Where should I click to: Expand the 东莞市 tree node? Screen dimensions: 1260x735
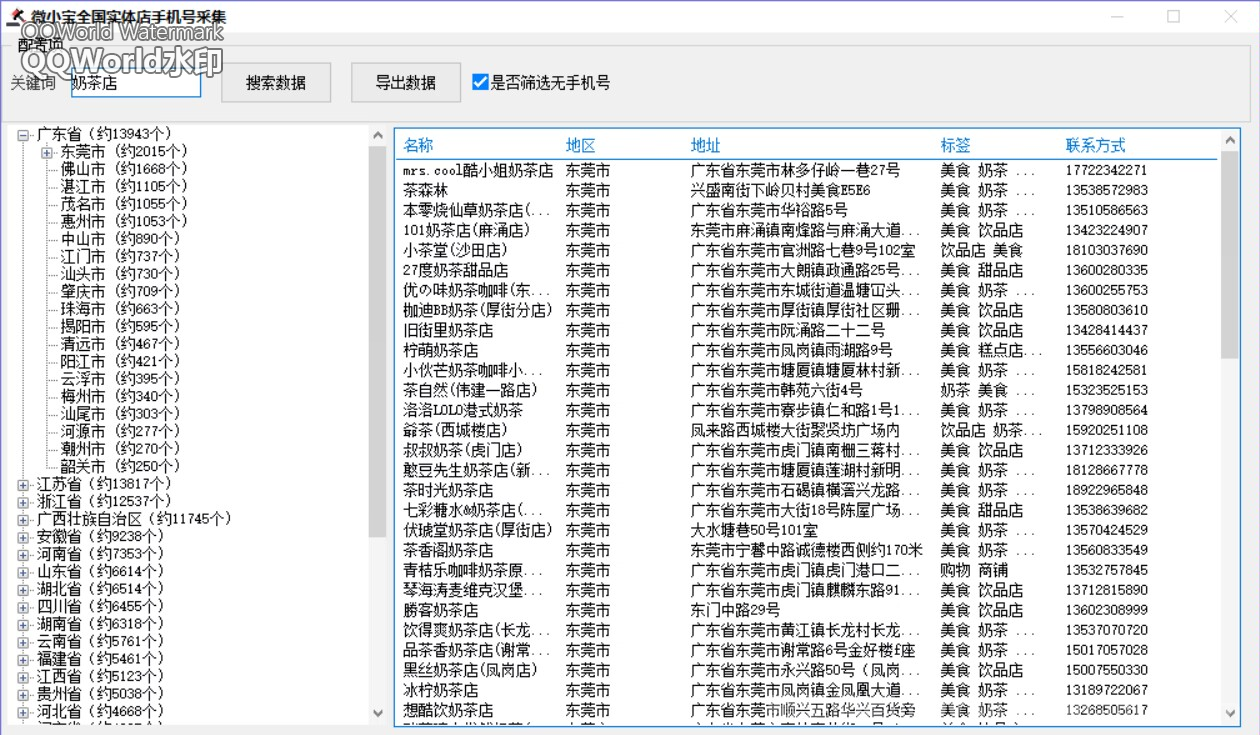tap(47, 152)
